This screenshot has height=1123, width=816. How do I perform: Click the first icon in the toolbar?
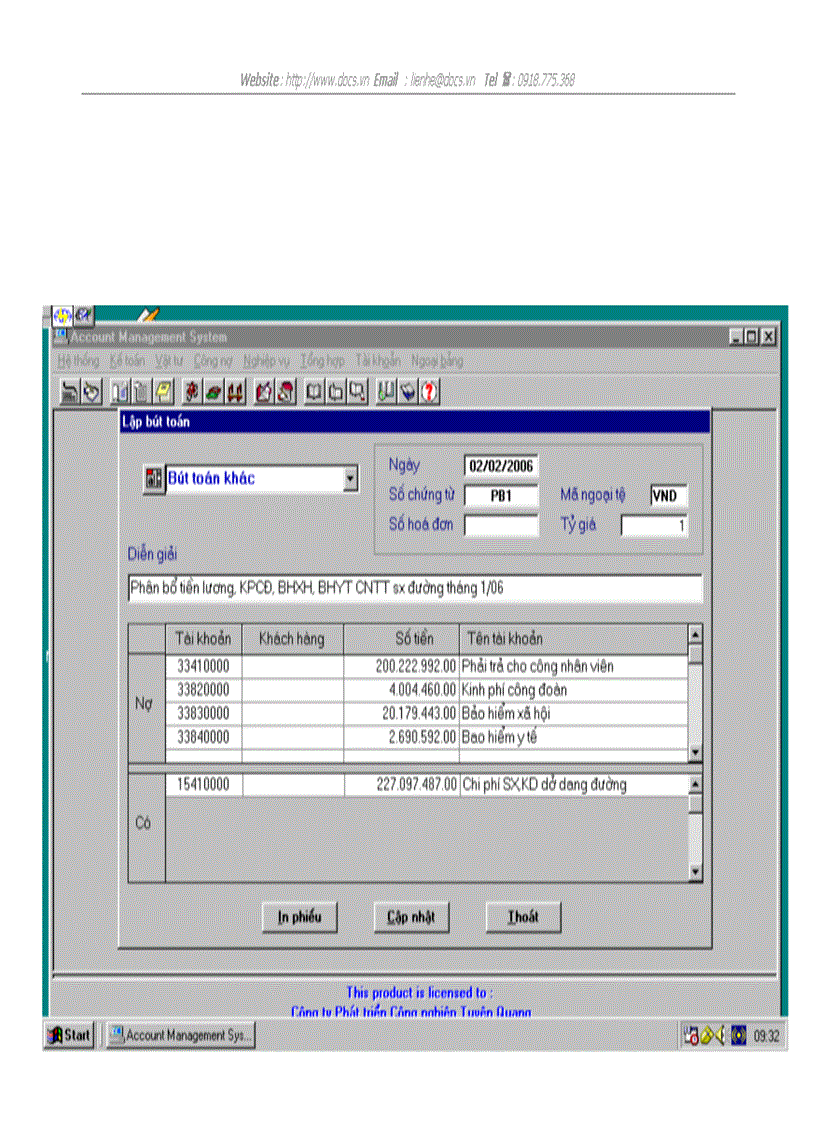tap(69, 392)
